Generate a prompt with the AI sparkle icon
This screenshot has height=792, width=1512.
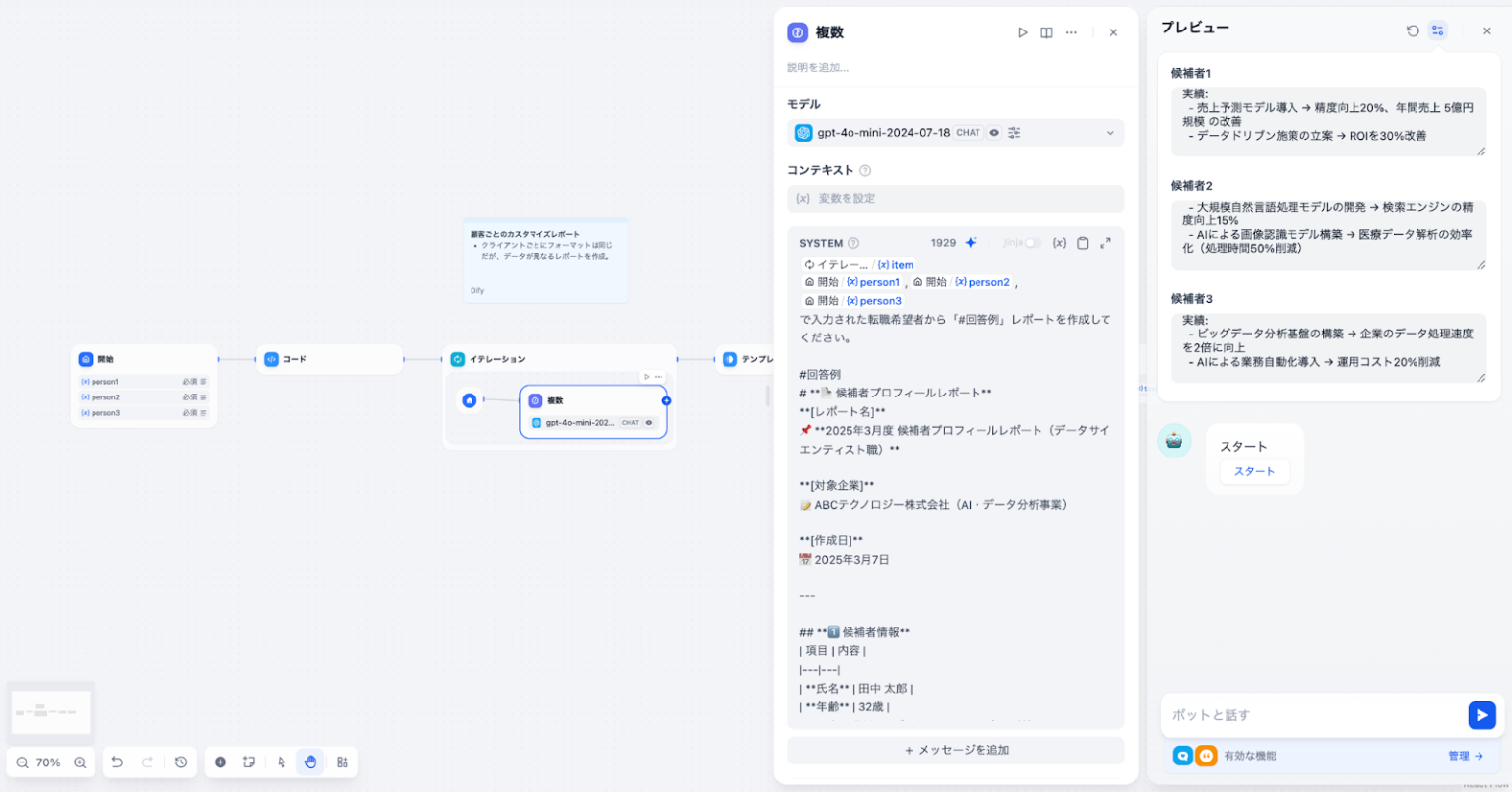coord(970,242)
